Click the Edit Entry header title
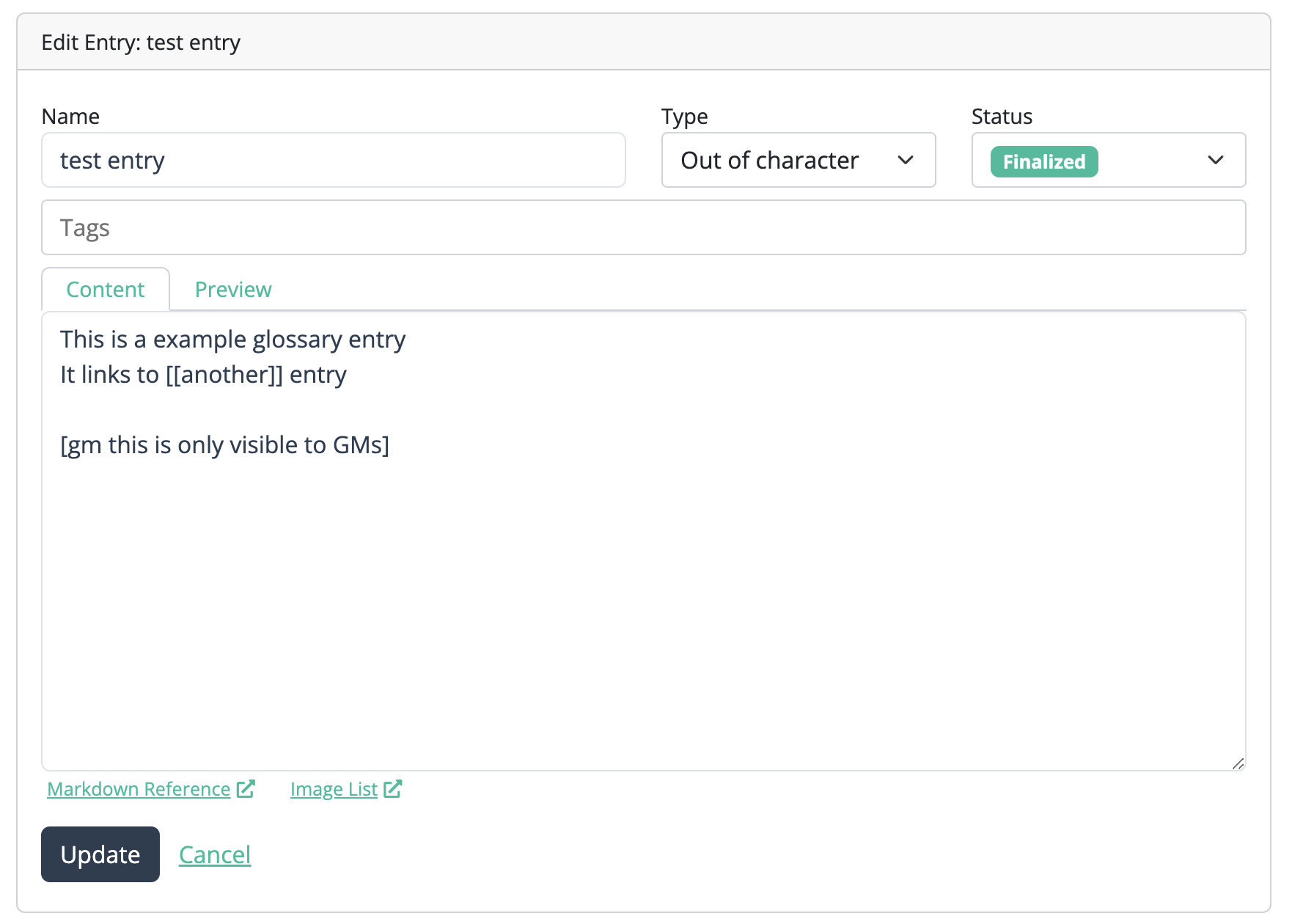1292x924 pixels. click(x=141, y=43)
